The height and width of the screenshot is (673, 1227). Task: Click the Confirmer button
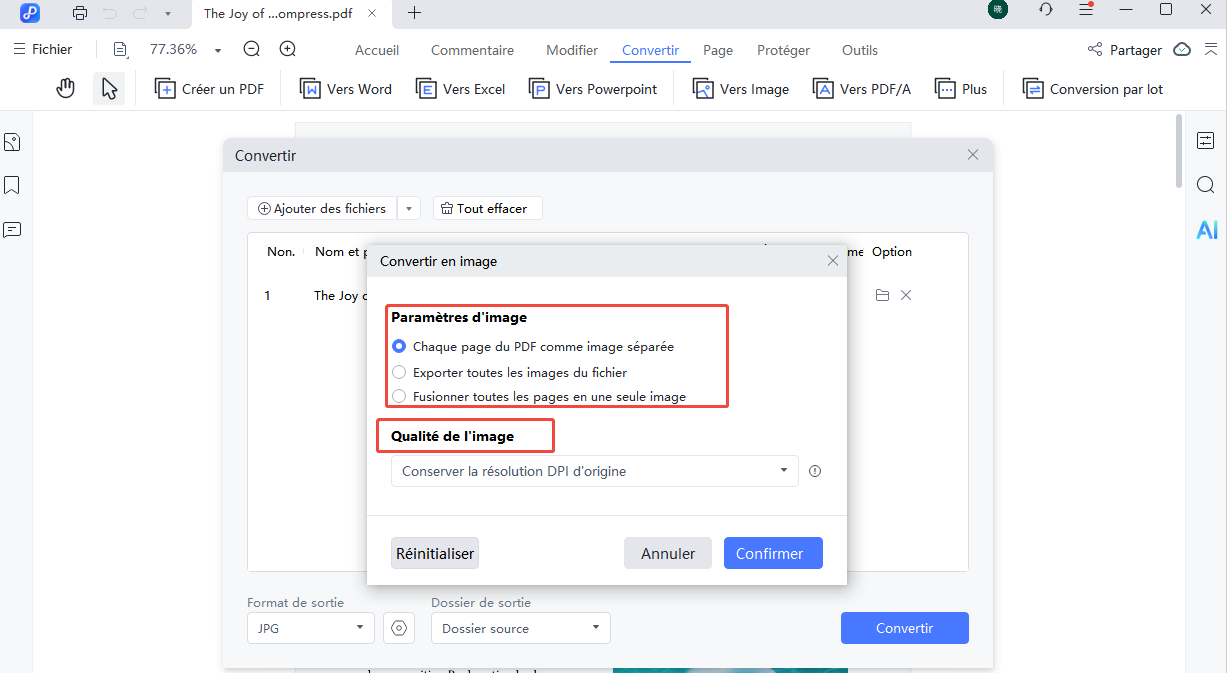[x=773, y=552]
